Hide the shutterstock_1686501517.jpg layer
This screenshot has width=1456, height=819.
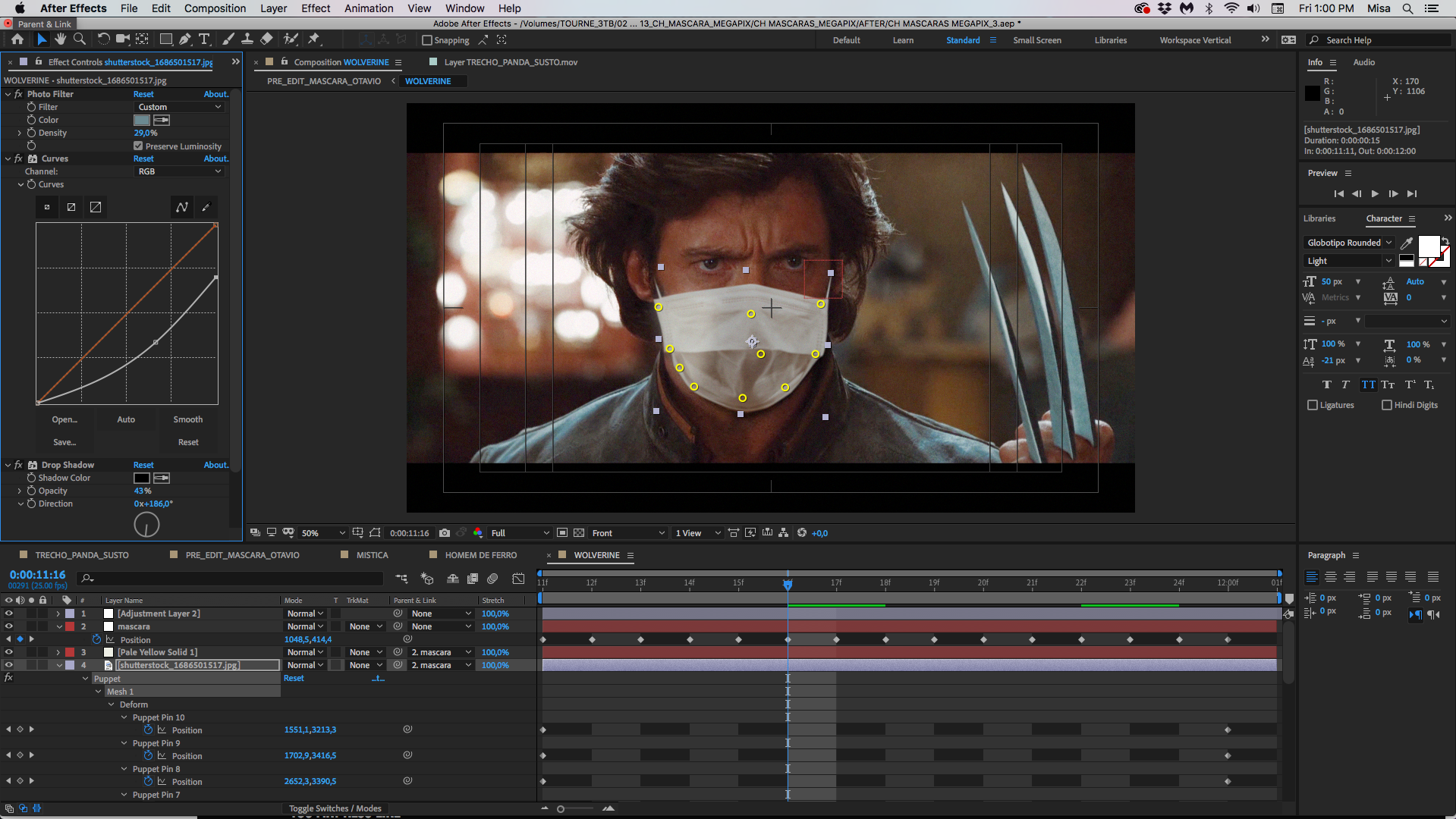tap(8, 665)
